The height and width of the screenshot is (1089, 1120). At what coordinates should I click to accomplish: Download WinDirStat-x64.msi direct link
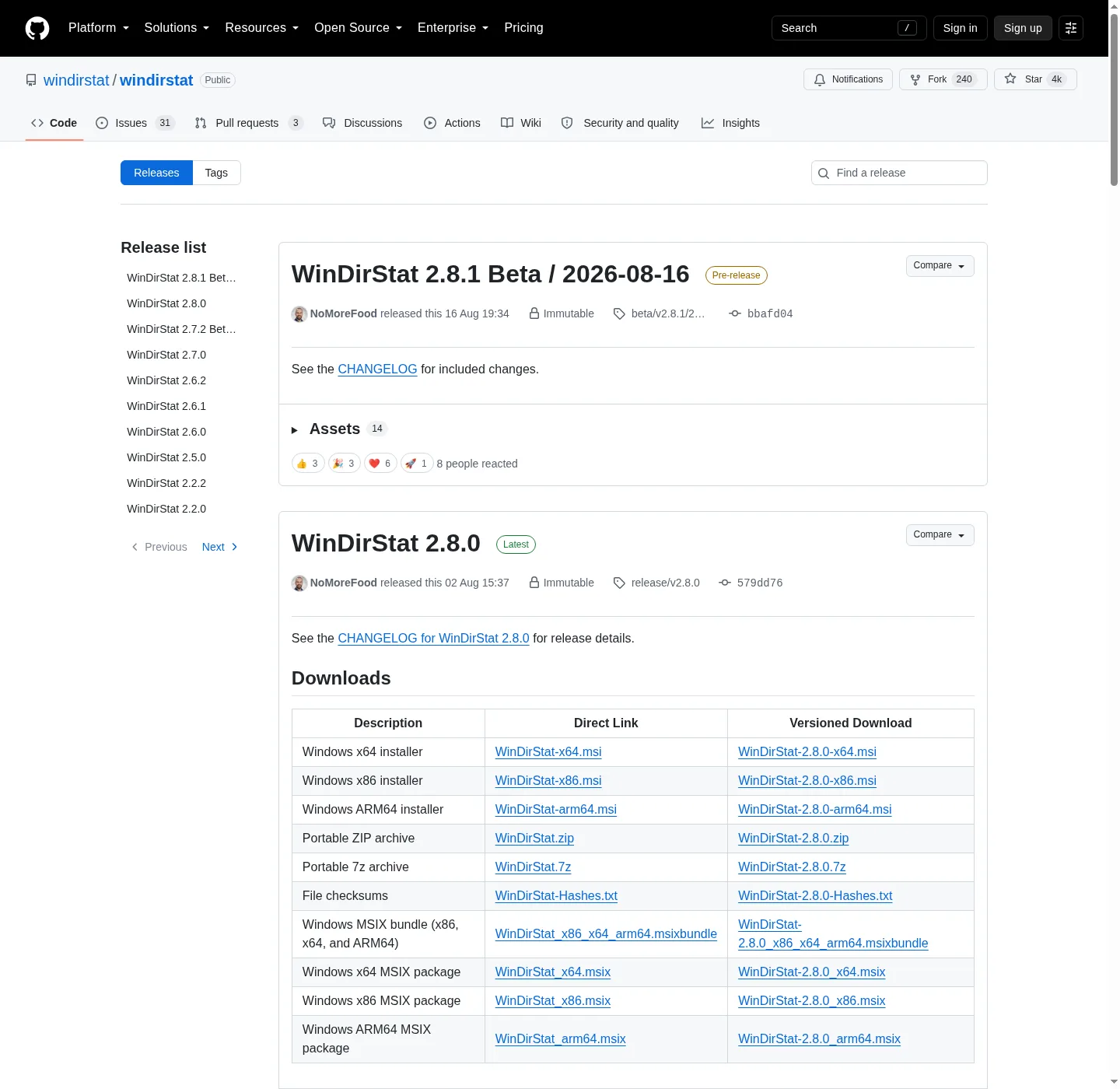point(548,752)
